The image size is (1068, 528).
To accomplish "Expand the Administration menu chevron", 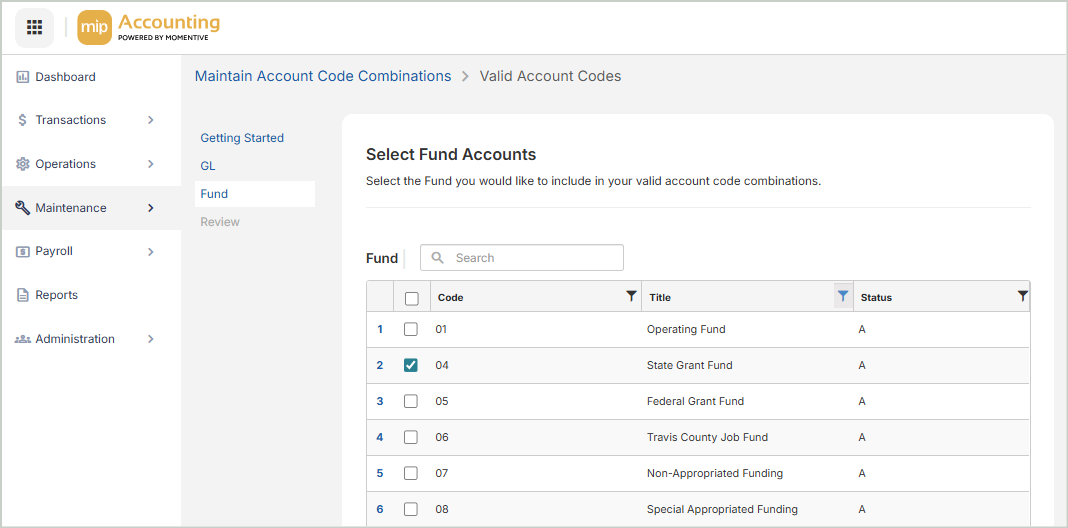I will coord(151,339).
